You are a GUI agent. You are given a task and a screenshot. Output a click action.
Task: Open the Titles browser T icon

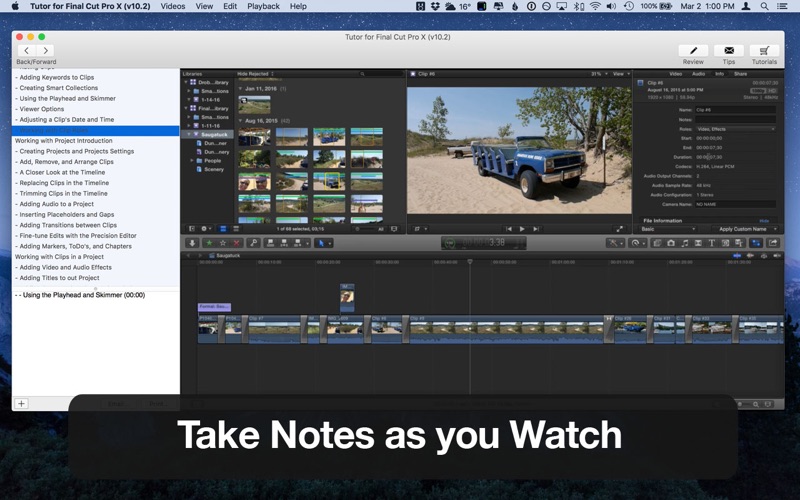[711, 243]
